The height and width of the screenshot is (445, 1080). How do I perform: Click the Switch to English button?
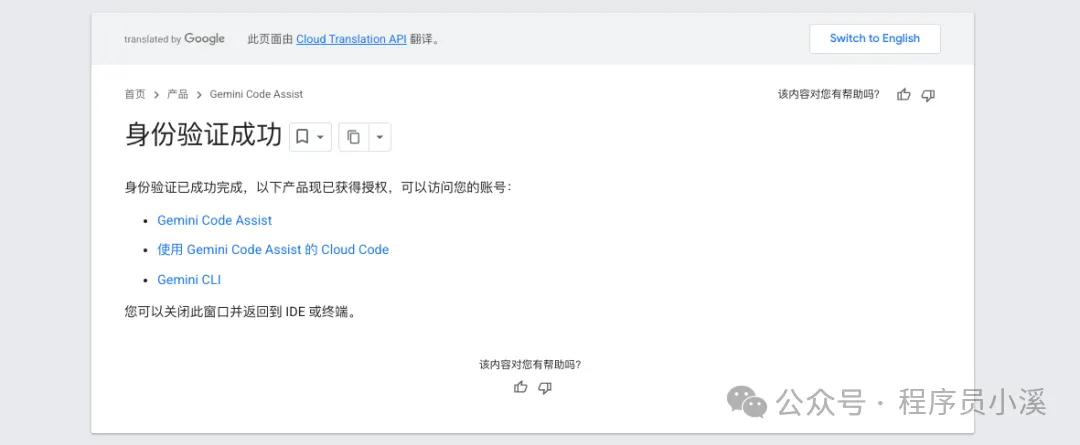pos(875,39)
